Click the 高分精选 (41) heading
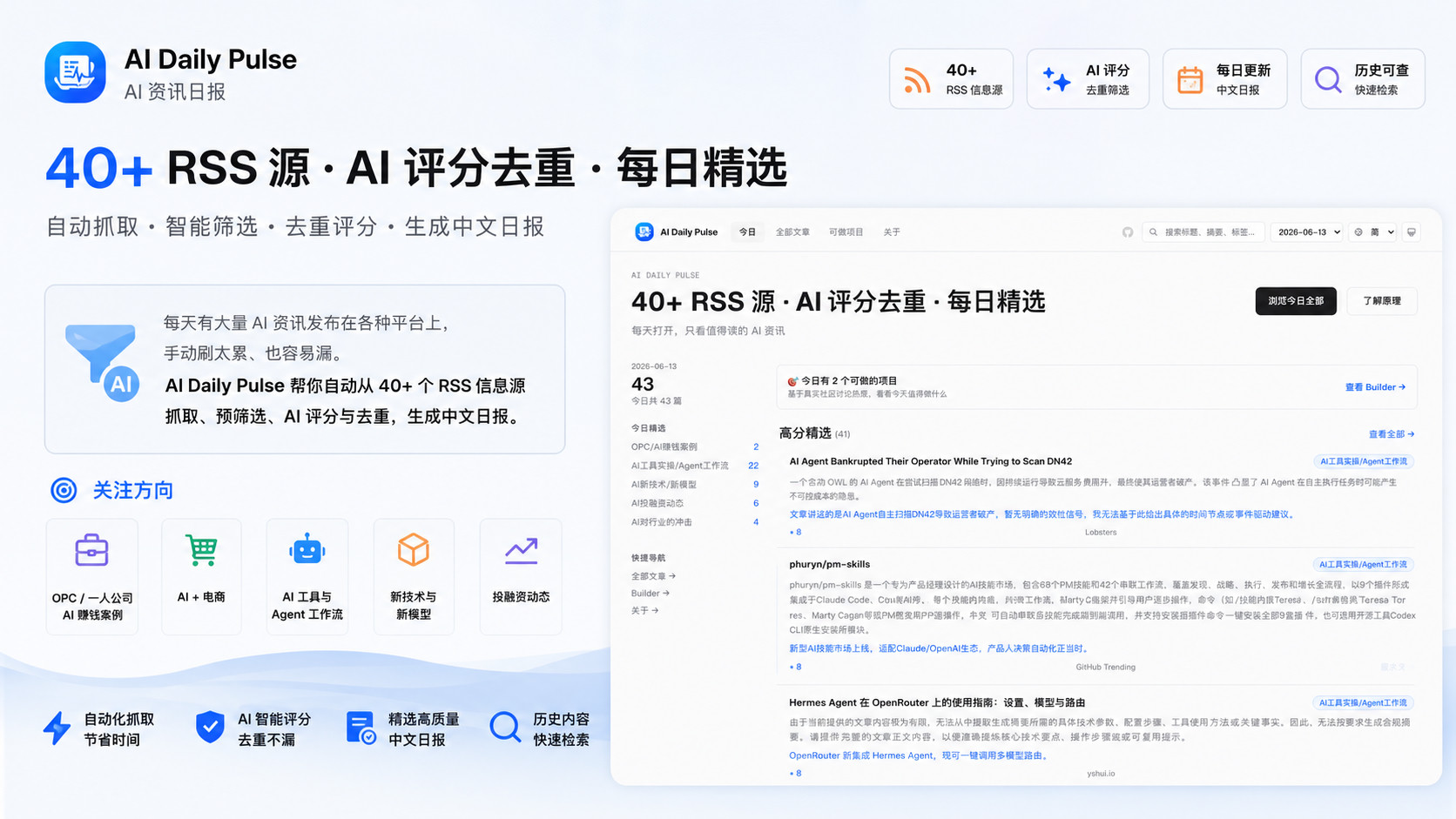This screenshot has height=819, width=1456. coord(814,433)
